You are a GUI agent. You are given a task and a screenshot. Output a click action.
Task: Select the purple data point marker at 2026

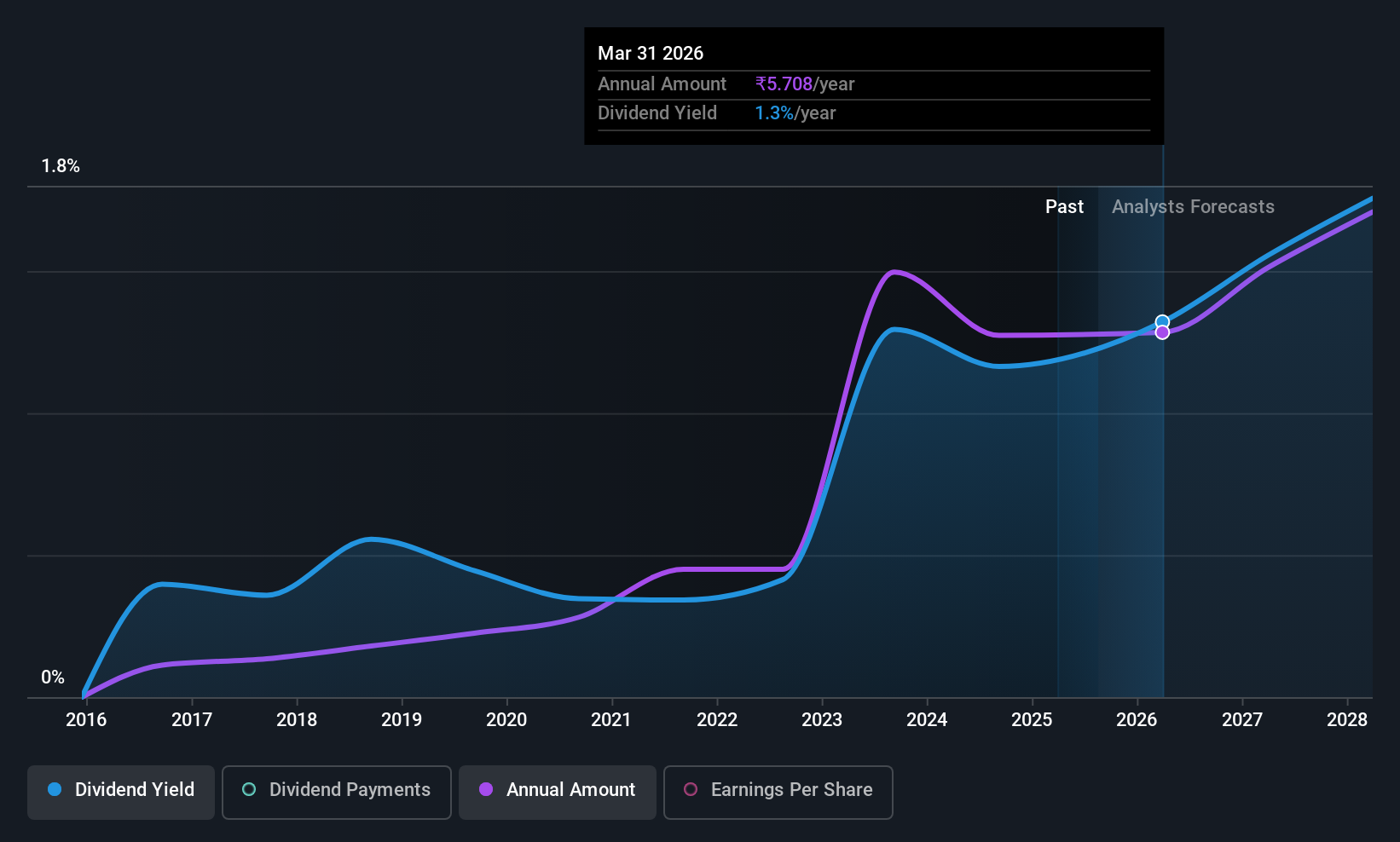point(1162,332)
